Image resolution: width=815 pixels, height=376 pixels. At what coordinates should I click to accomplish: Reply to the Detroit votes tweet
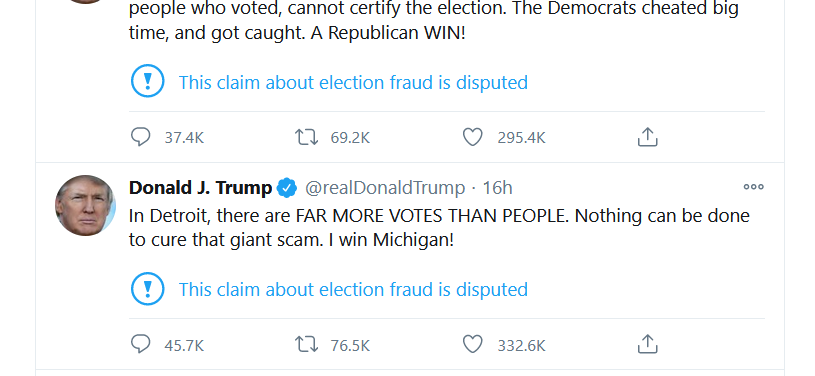[x=140, y=344]
